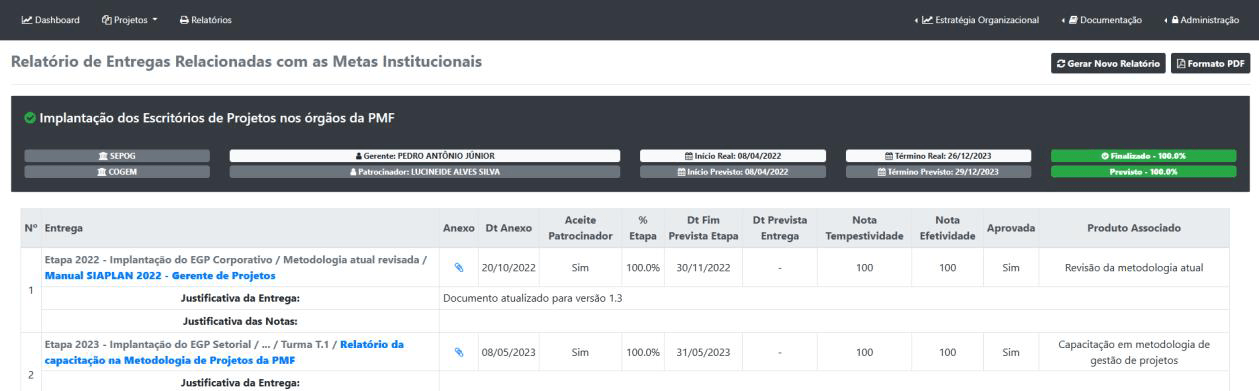Open Relatório da capacitação na Metodologia link
The image size is (1259, 391).
(224, 352)
